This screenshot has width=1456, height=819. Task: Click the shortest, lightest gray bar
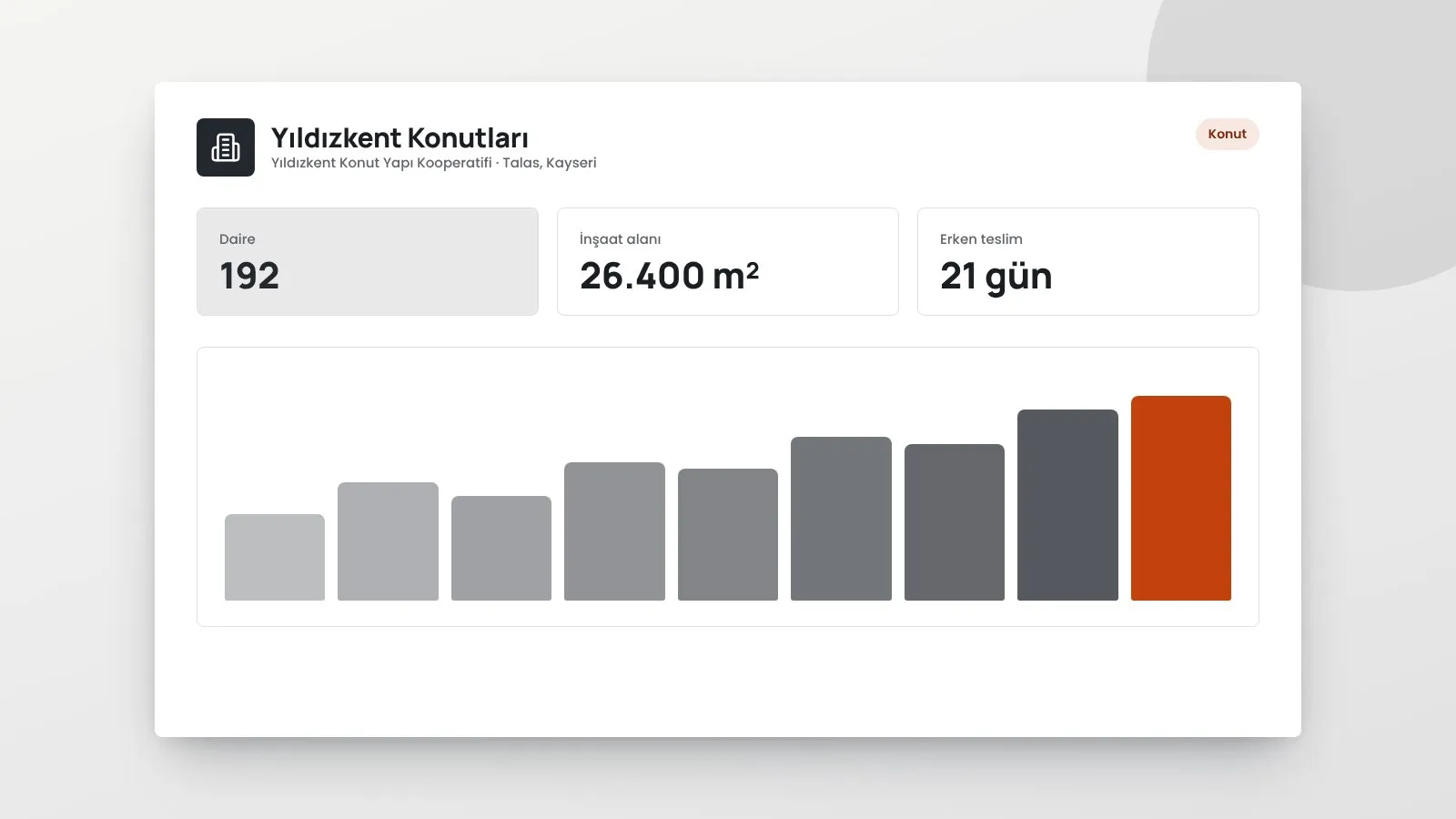tap(275, 557)
